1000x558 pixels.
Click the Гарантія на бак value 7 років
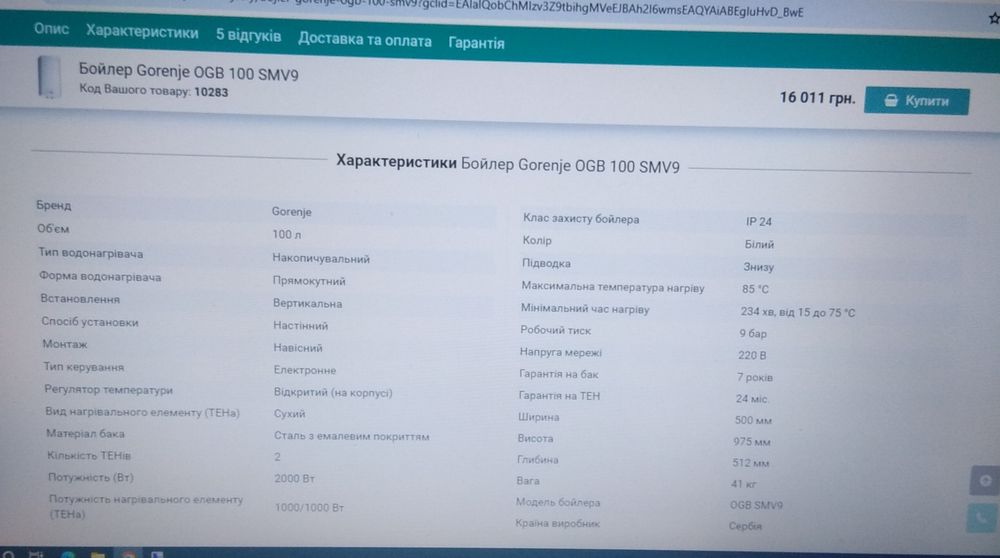[x=754, y=378]
